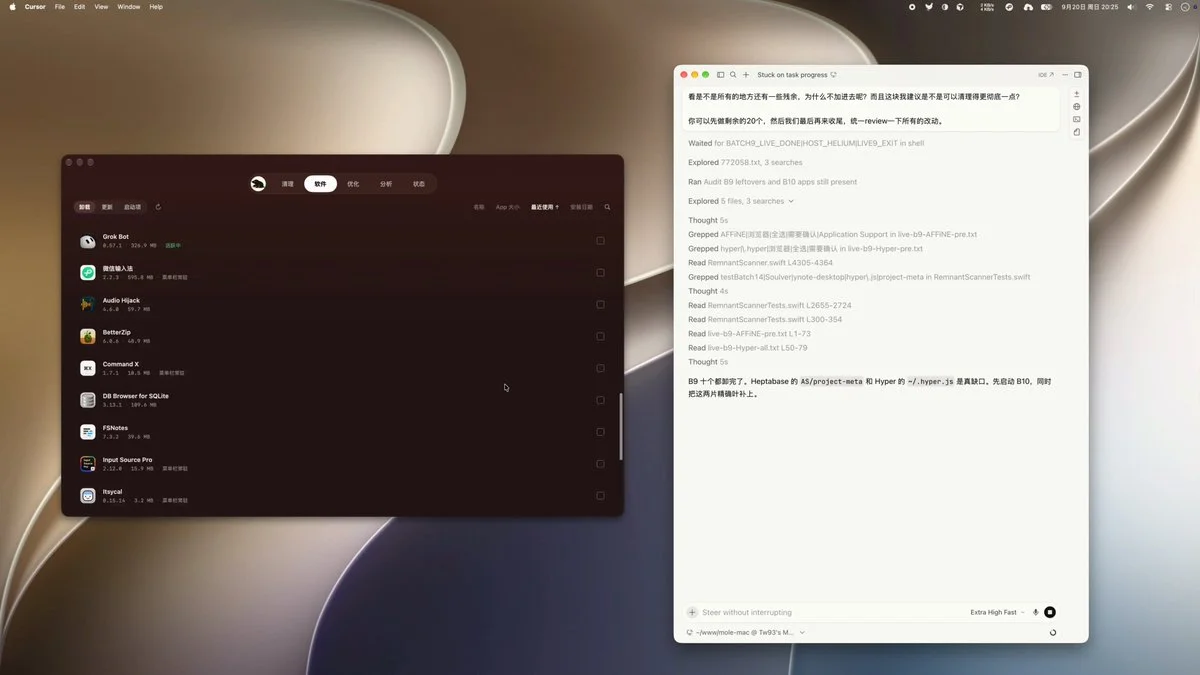Open the Apple menu

pos(12,6)
